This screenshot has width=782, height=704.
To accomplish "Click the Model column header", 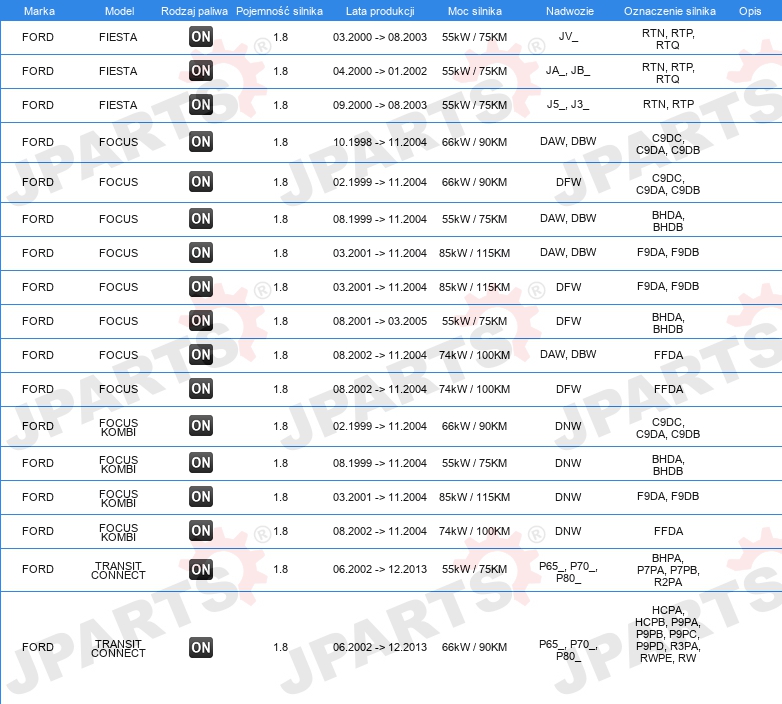I will 120,11.
